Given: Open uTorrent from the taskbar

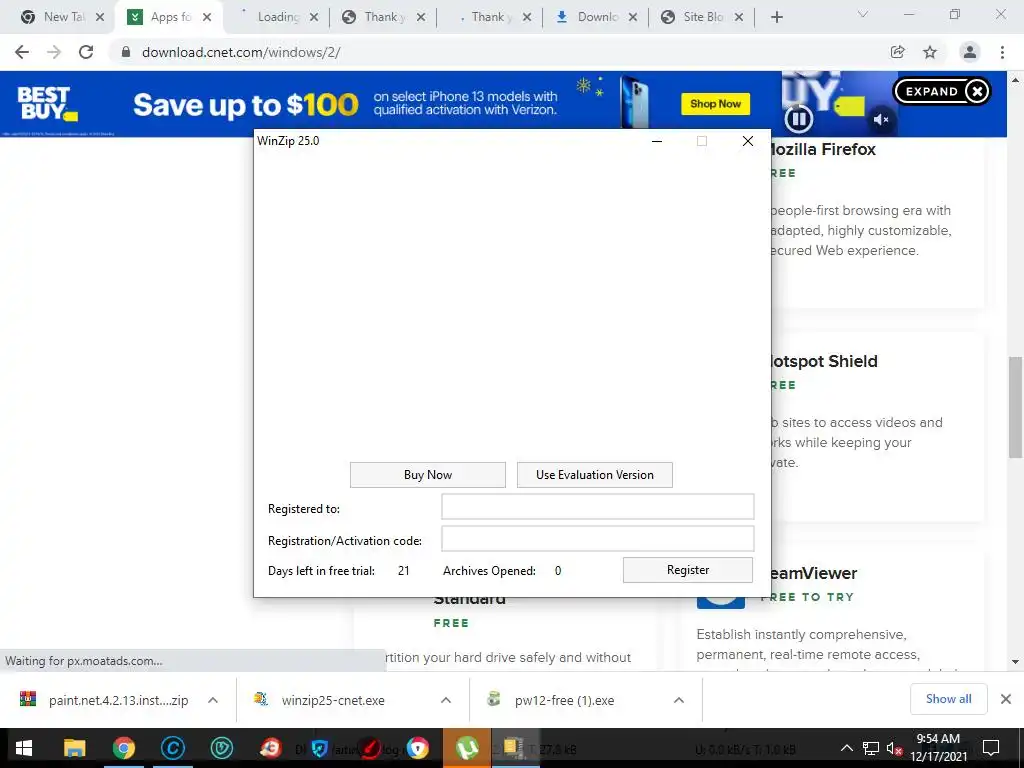Looking at the screenshot, I should tap(467, 748).
